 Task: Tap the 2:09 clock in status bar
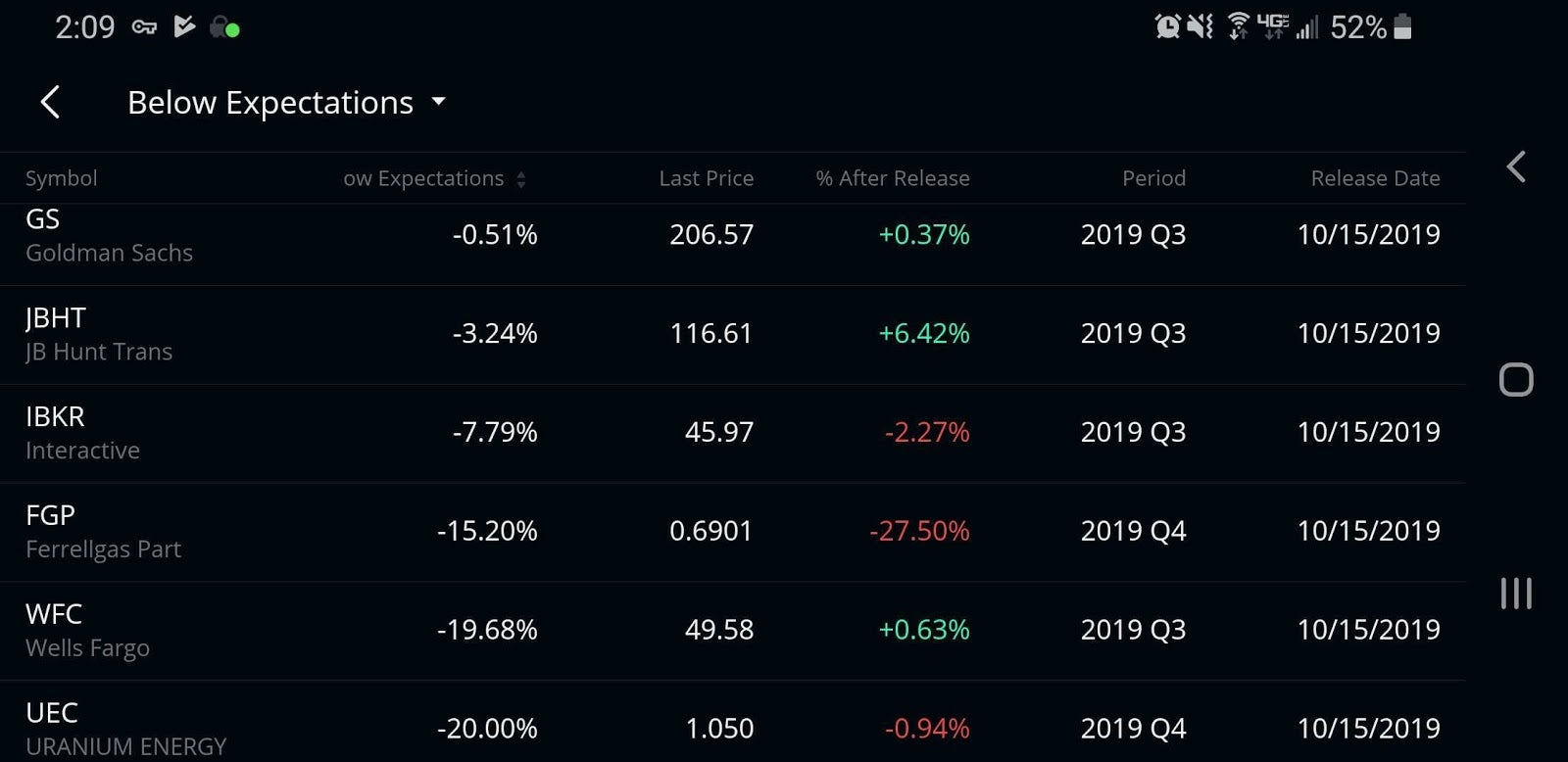point(84,27)
